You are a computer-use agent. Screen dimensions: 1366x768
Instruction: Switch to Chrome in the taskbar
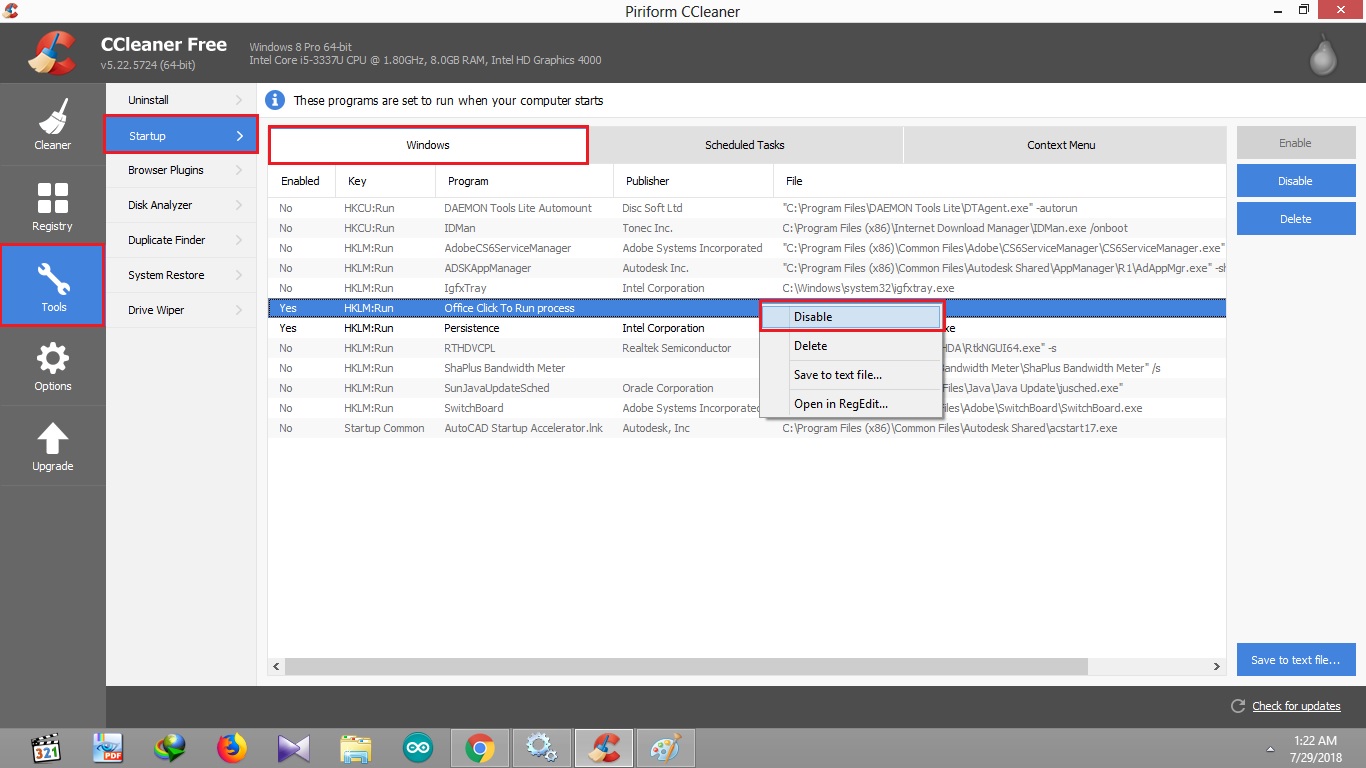point(480,747)
